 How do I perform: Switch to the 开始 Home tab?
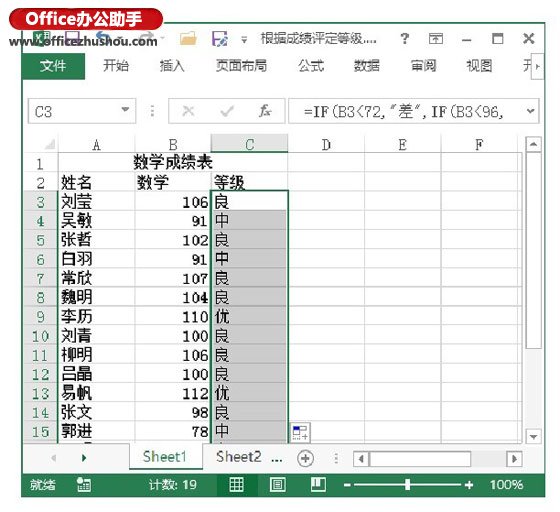pyautogui.click(x=116, y=66)
